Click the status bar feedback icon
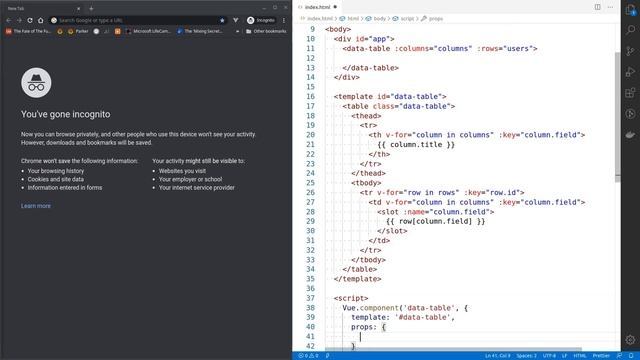 click(620, 356)
